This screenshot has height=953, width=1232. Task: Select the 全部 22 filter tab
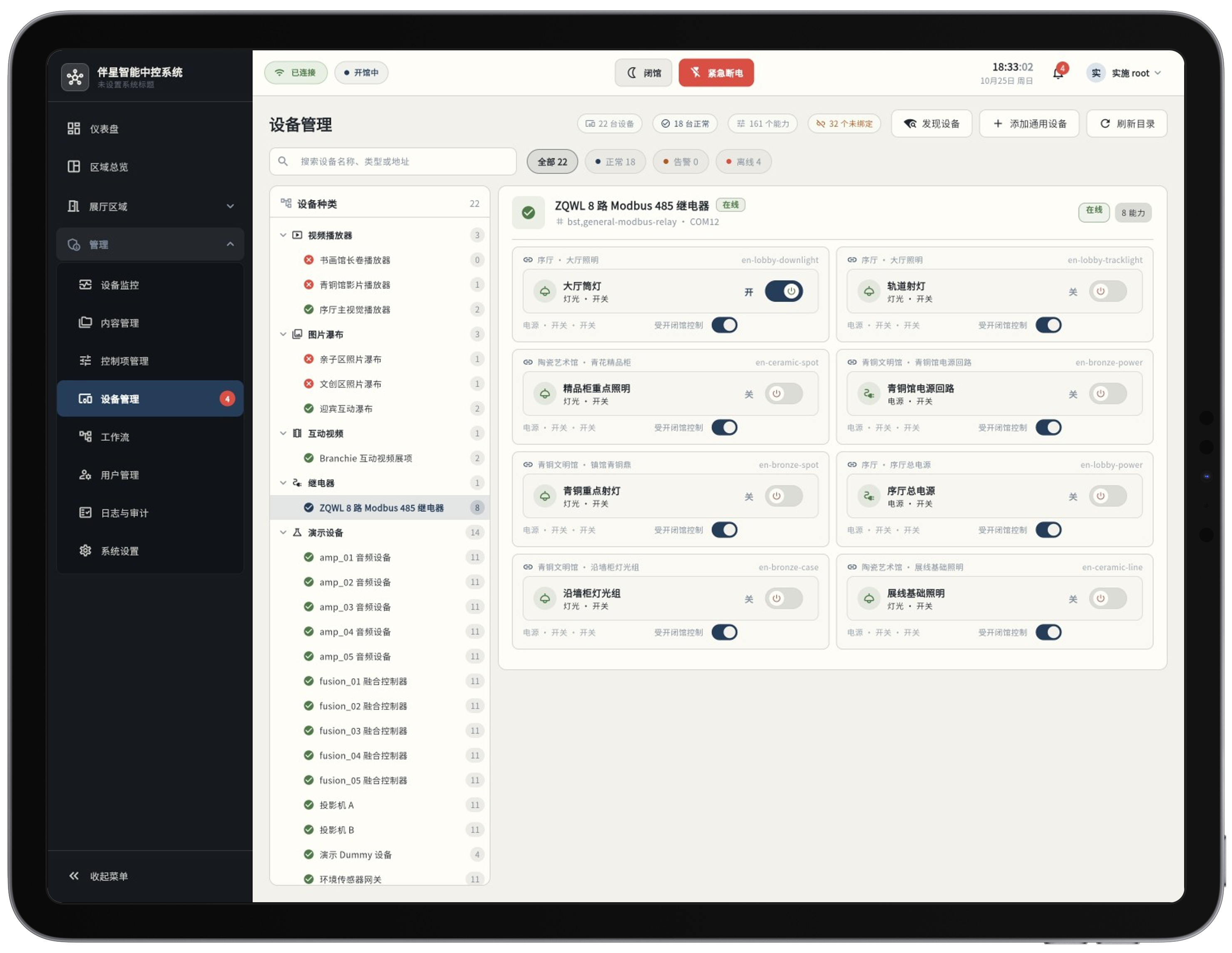[552, 162]
